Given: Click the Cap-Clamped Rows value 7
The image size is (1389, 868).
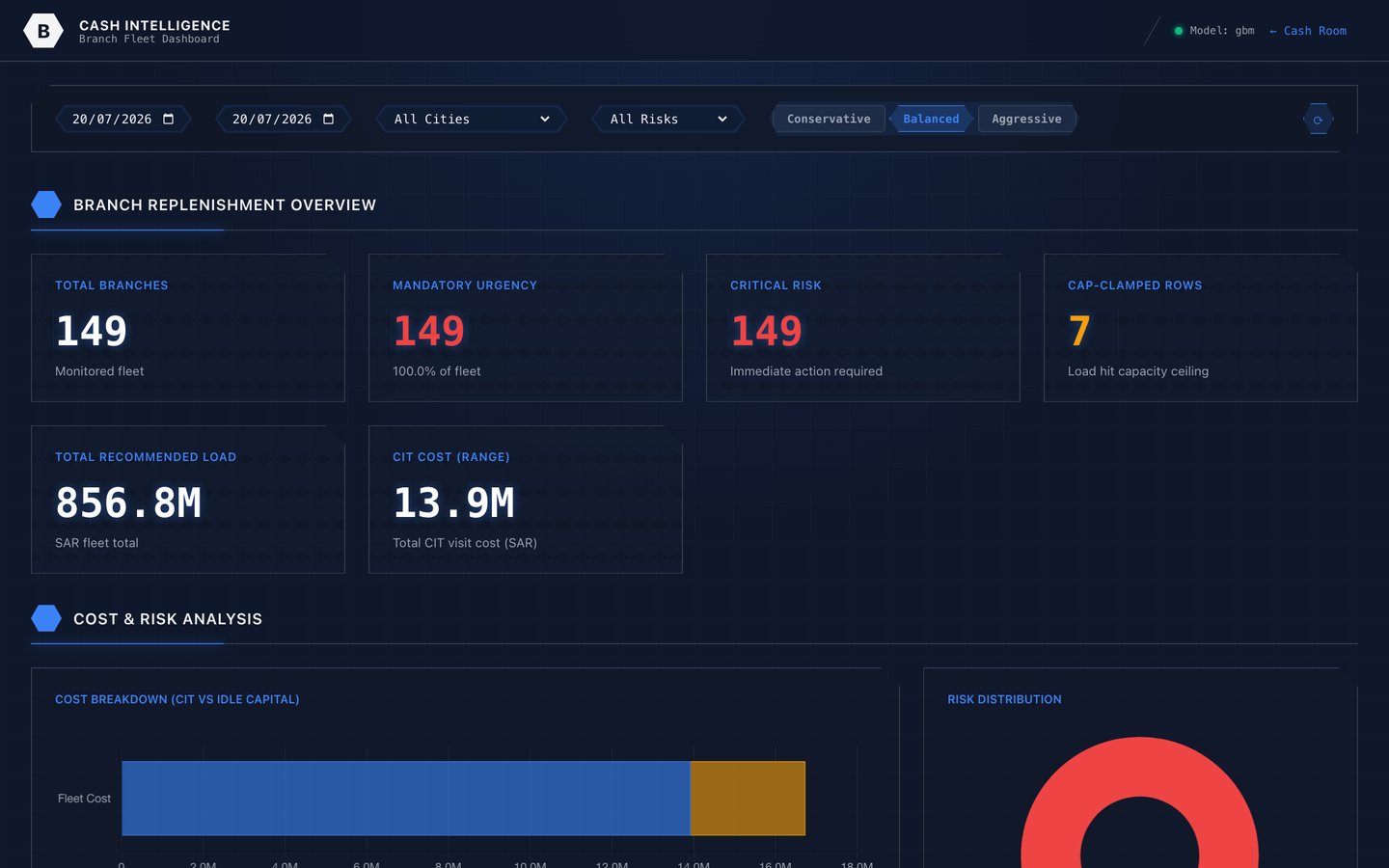Looking at the screenshot, I should tap(1079, 331).
